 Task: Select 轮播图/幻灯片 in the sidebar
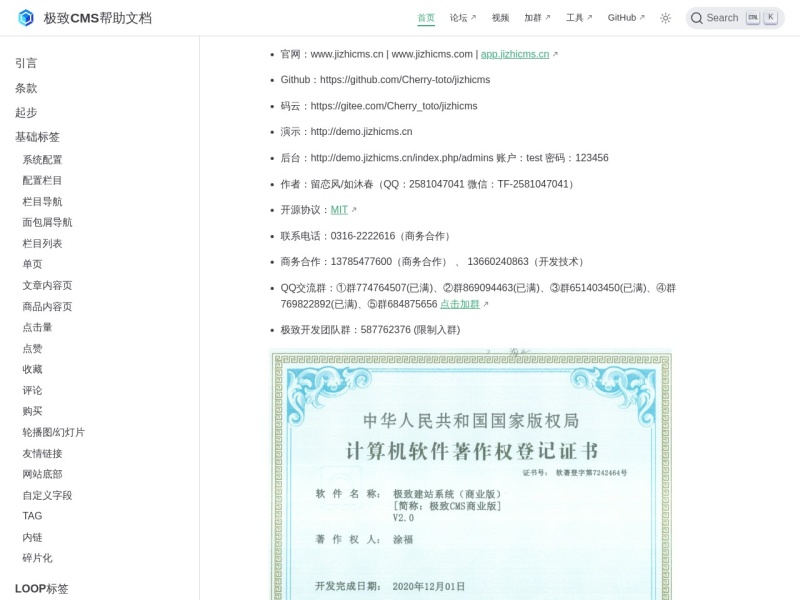click(x=54, y=432)
